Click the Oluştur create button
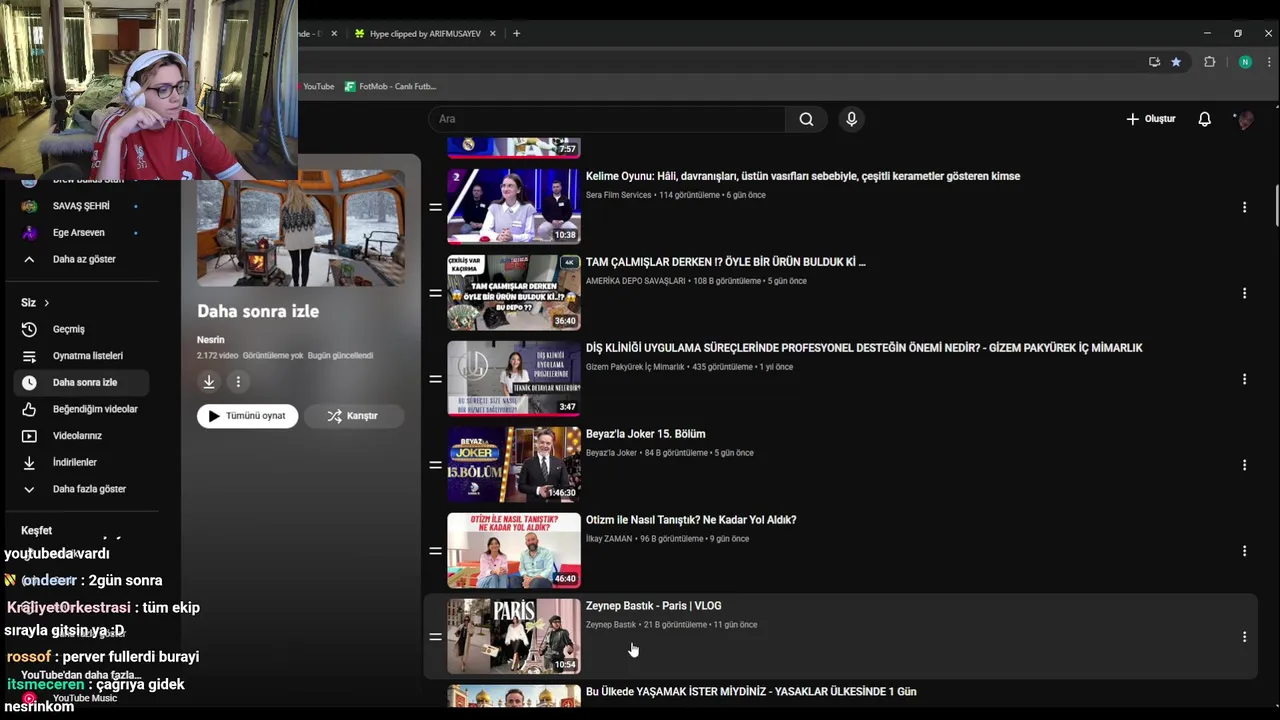The width and height of the screenshot is (1280, 720). (1150, 119)
